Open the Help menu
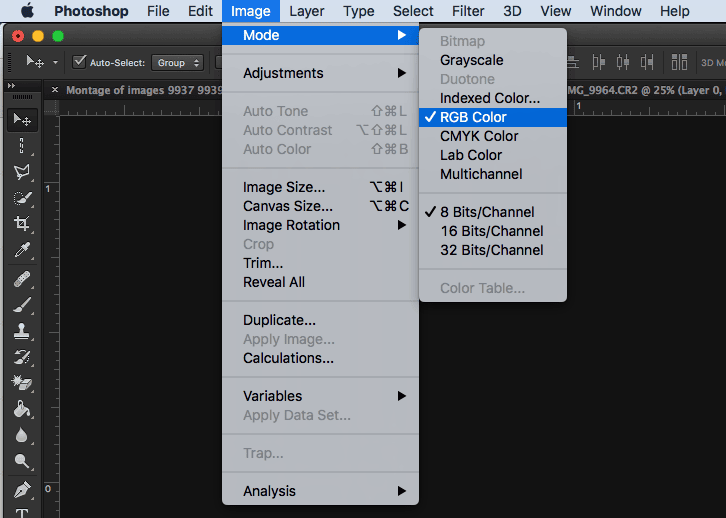 [675, 11]
